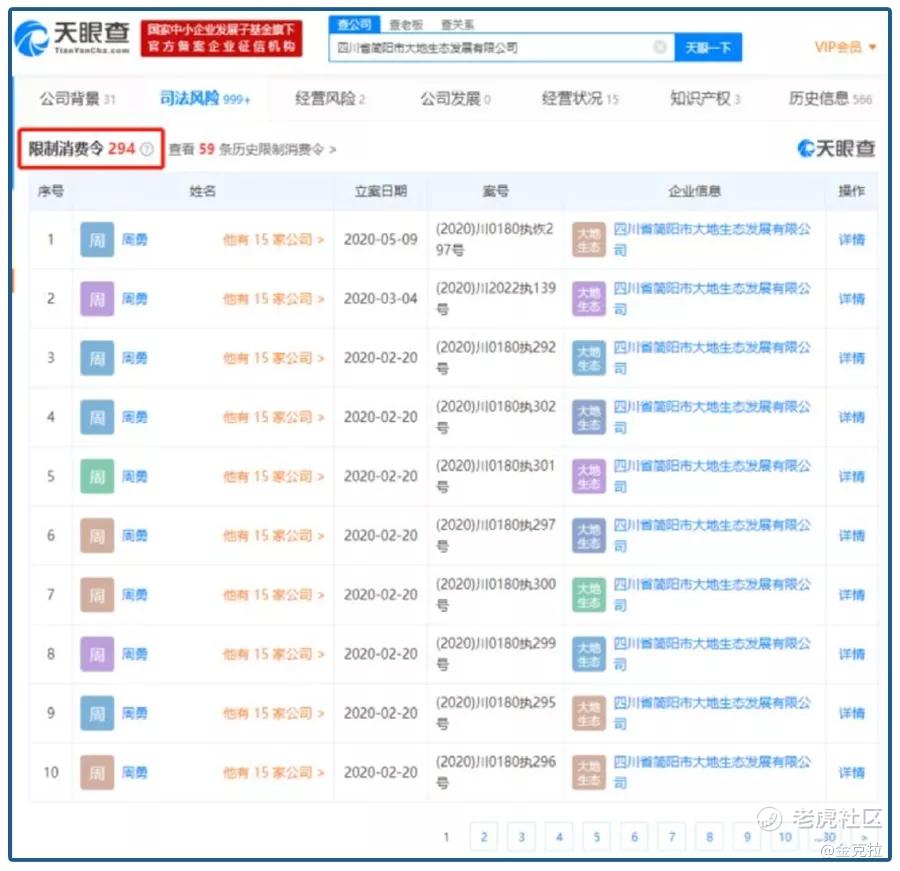
Task: Click case number text 川0180执302号
Action: point(496,417)
